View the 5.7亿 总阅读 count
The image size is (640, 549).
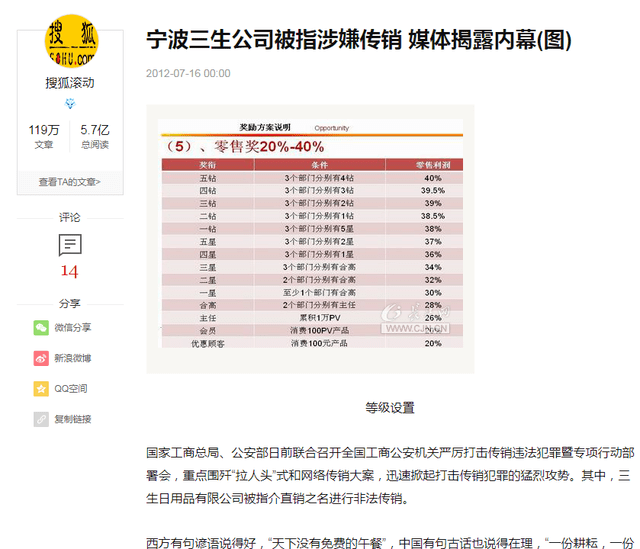(95, 136)
